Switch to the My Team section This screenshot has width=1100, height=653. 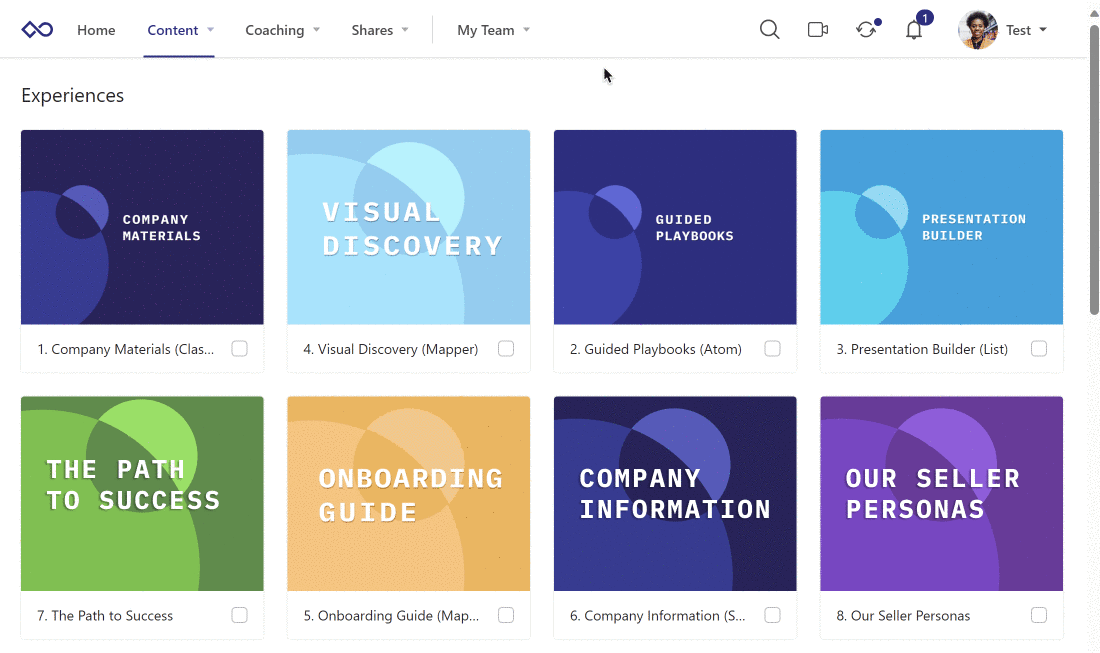pyautogui.click(x=487, y=30)
